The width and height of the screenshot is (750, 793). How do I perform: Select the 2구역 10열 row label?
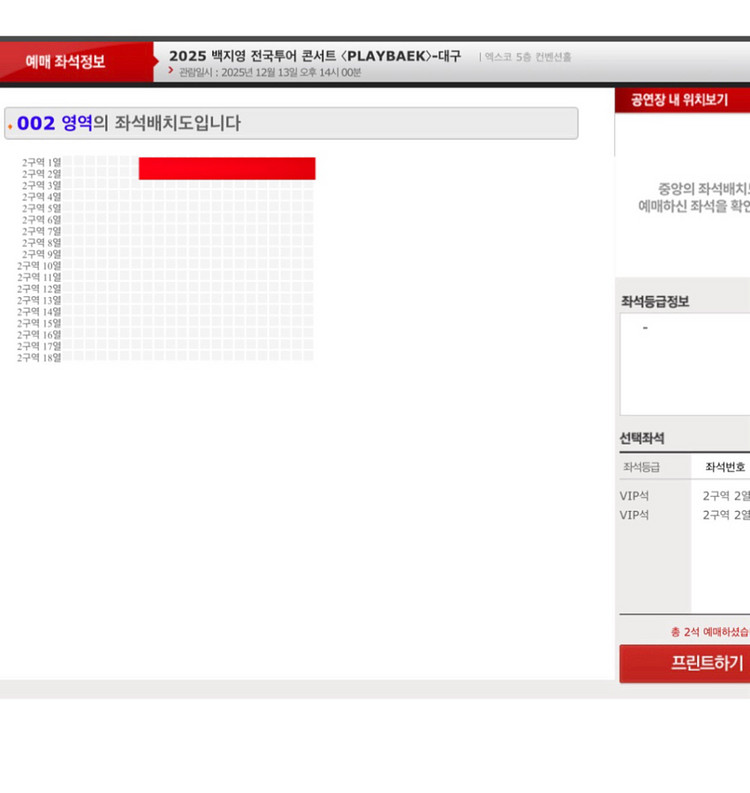click(x=39, y=266)
